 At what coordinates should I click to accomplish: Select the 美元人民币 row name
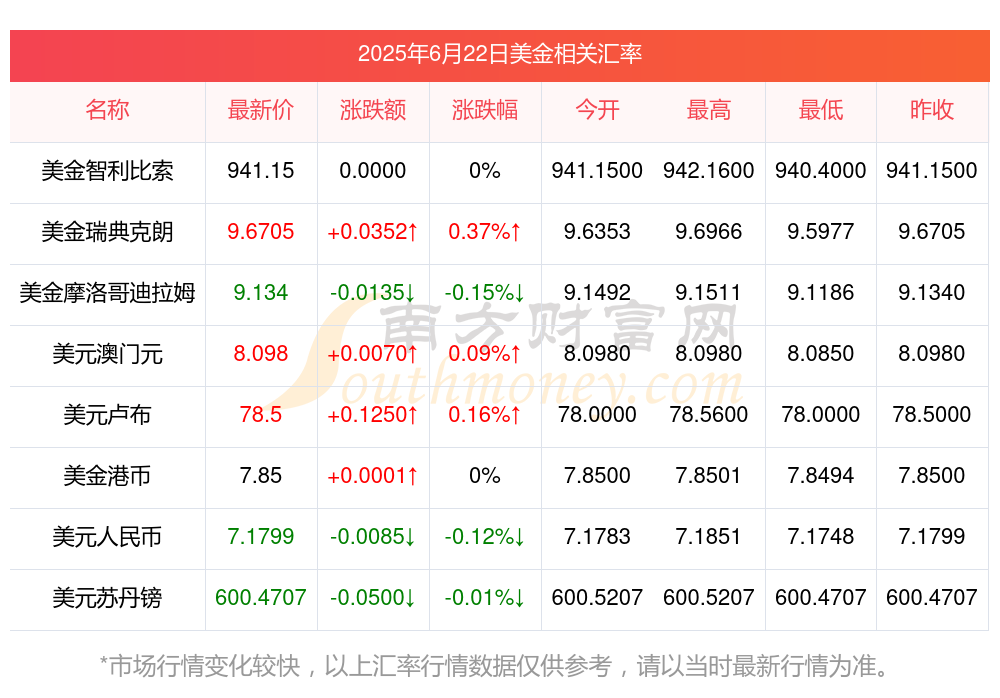[107, 537]
